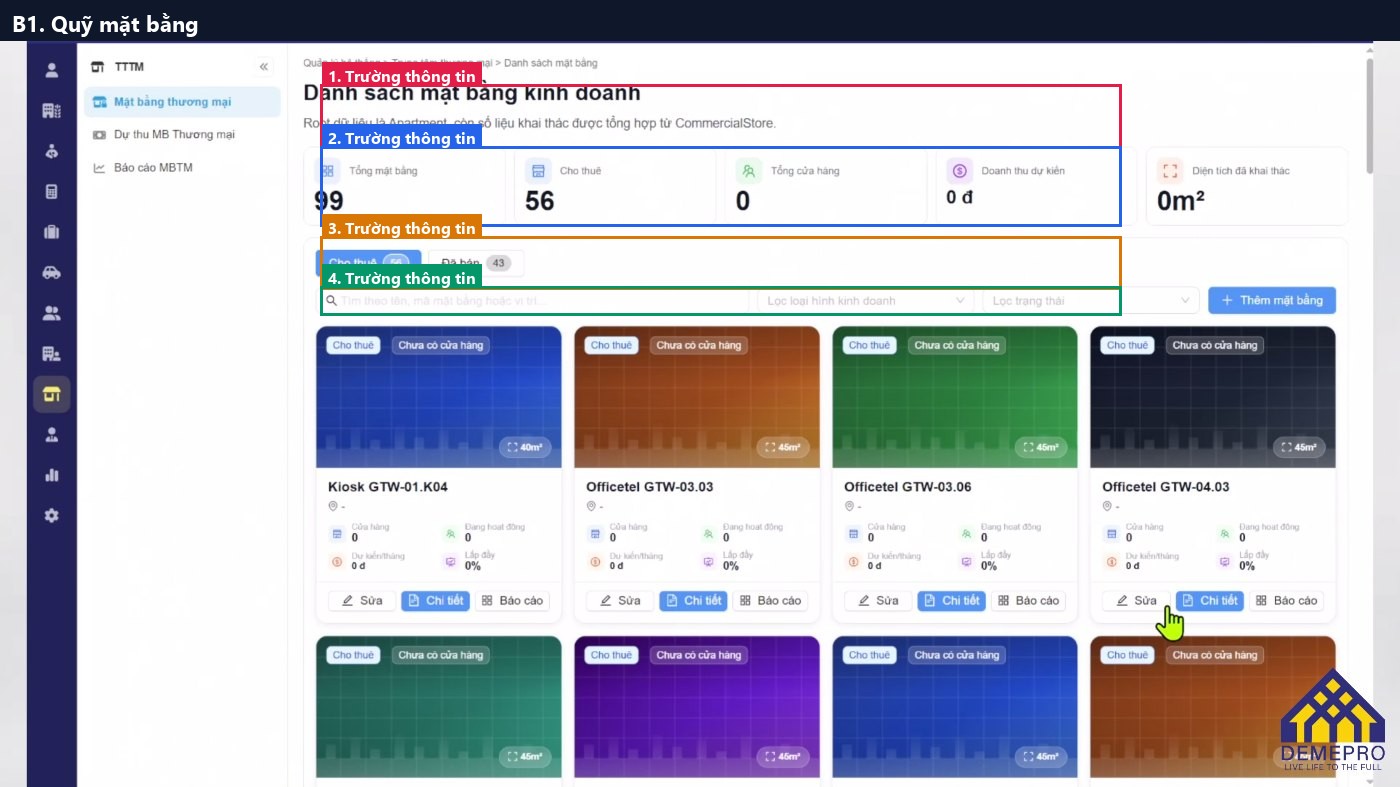Viewport: 1400px width, 787px height.
Task: Open the user profile icon in the dark sidebar
Action: [51, 70]
